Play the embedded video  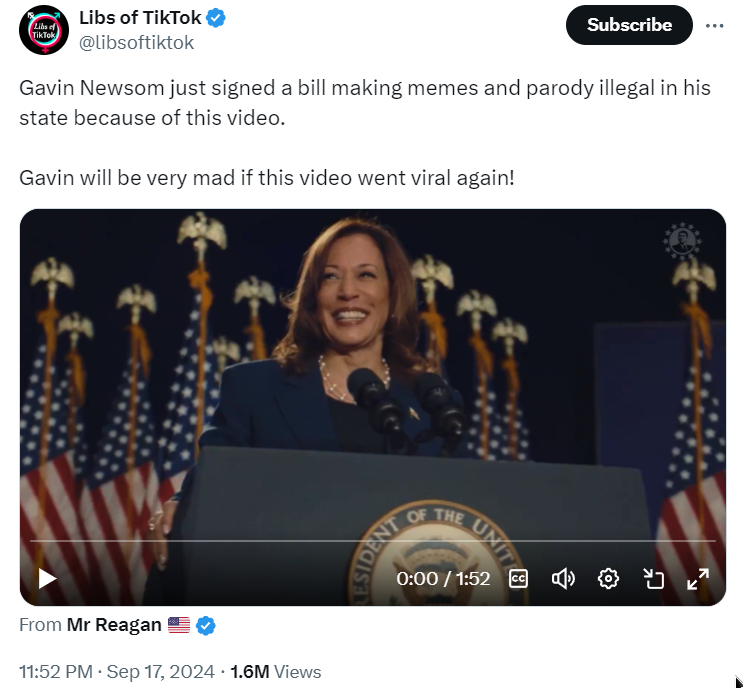[x=47, y=578]
